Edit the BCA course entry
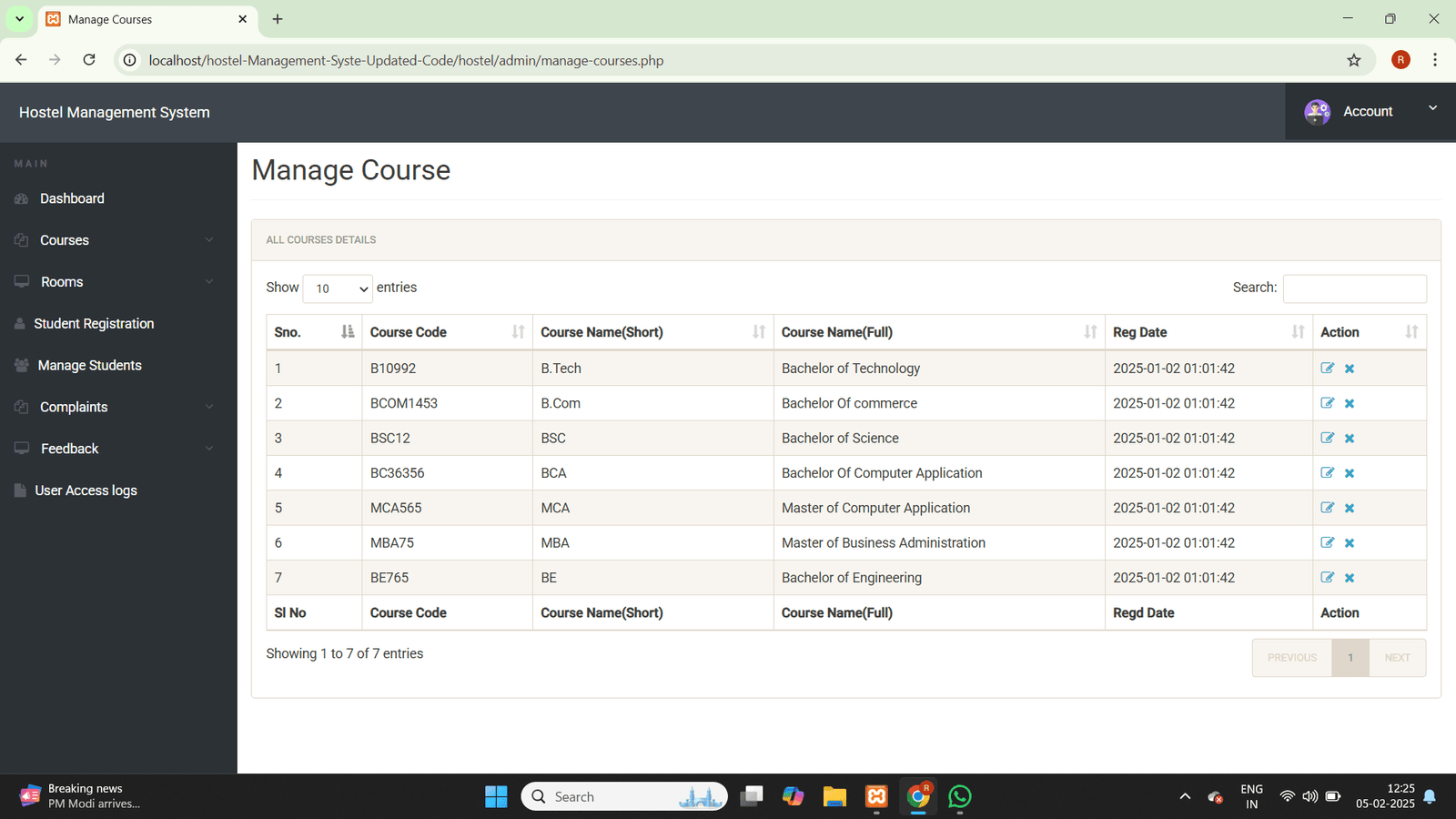This screenshot has height=819, width=1456. [x=1328, y=472]
